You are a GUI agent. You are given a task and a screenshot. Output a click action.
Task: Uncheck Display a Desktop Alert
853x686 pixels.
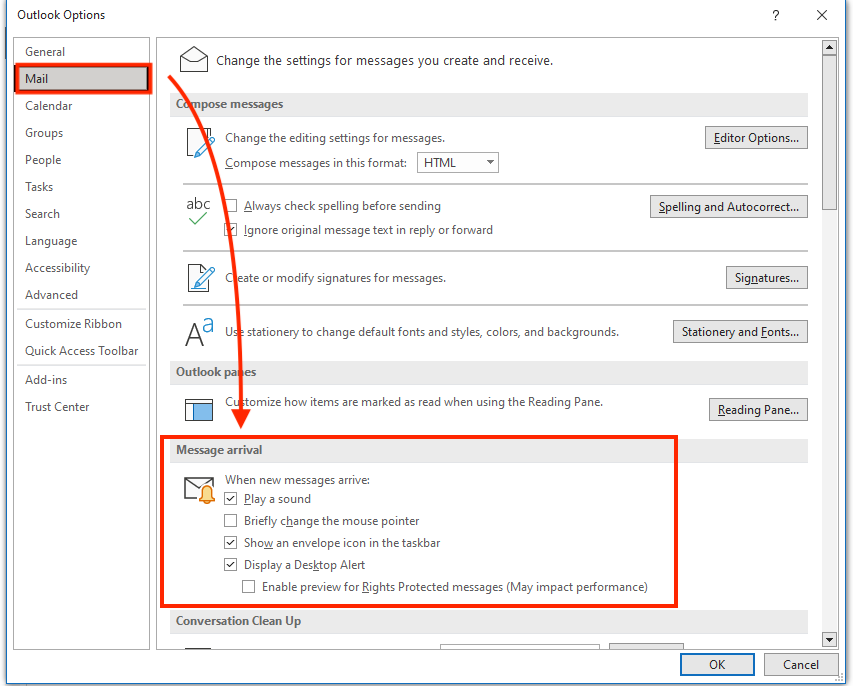point(231,564)
